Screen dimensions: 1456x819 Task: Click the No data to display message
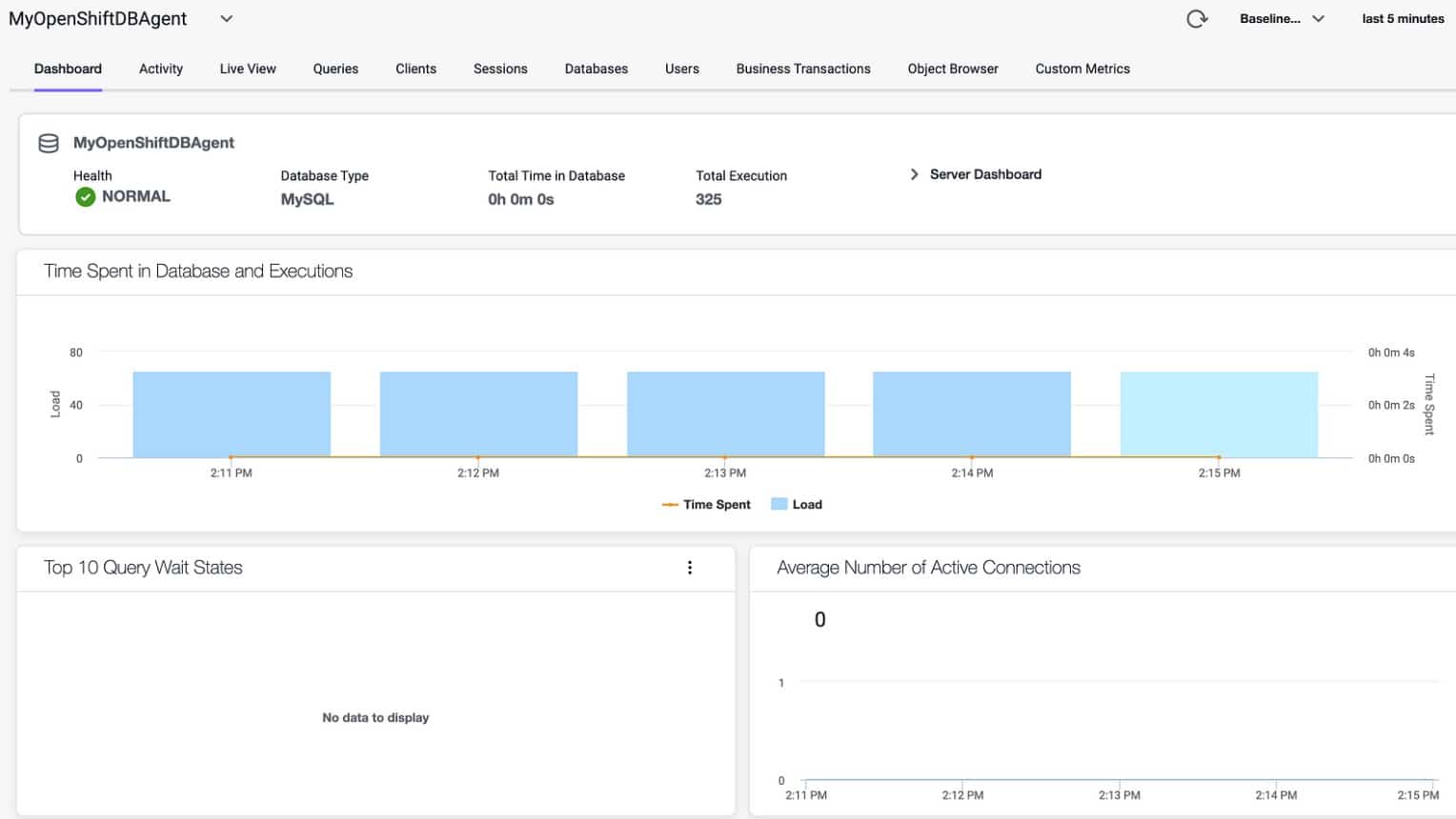coord(375,717)
